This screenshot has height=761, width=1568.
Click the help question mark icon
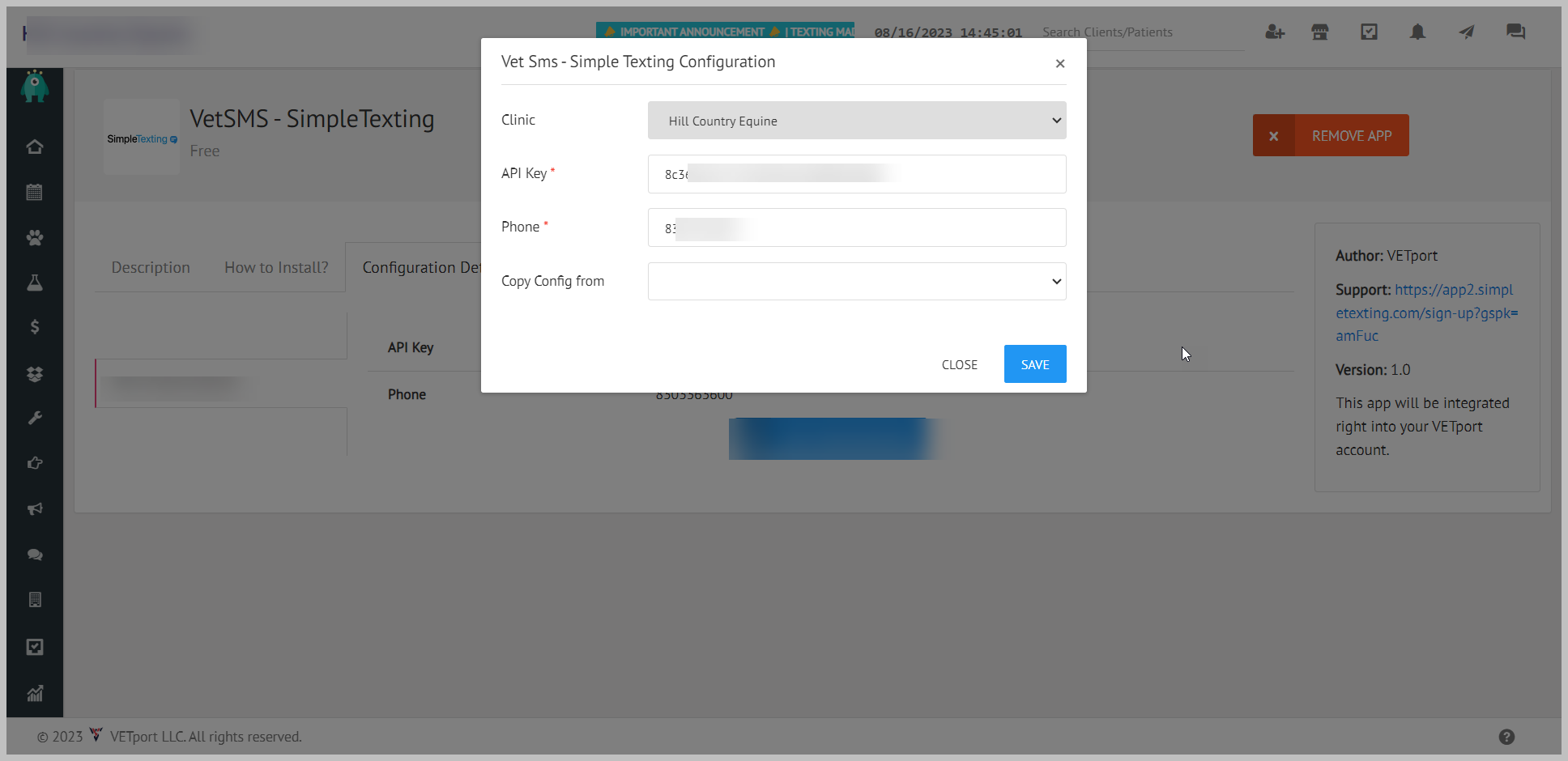pos(1506,737)
